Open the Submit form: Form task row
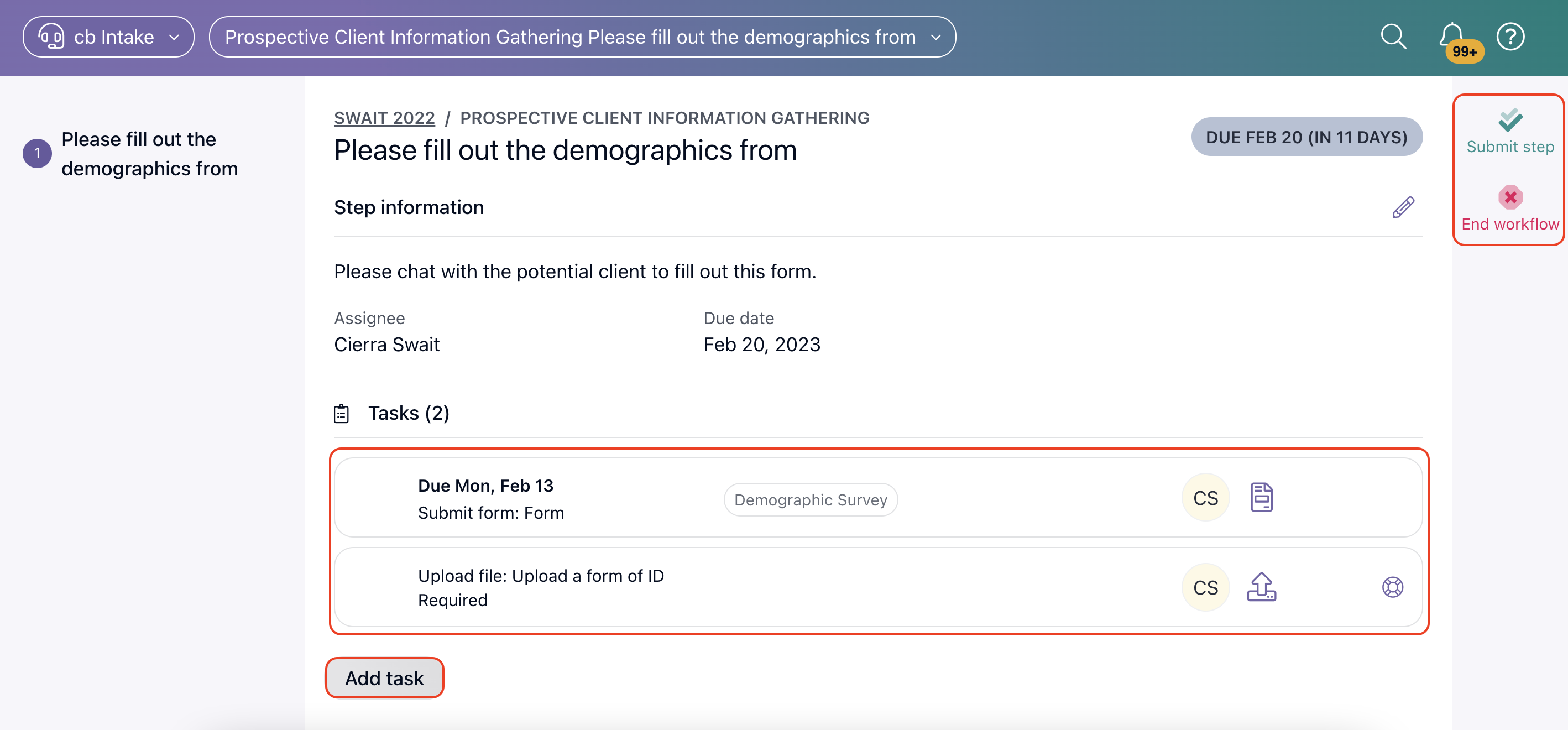This screenshot has height=730, width=1568. click(878, 497)
